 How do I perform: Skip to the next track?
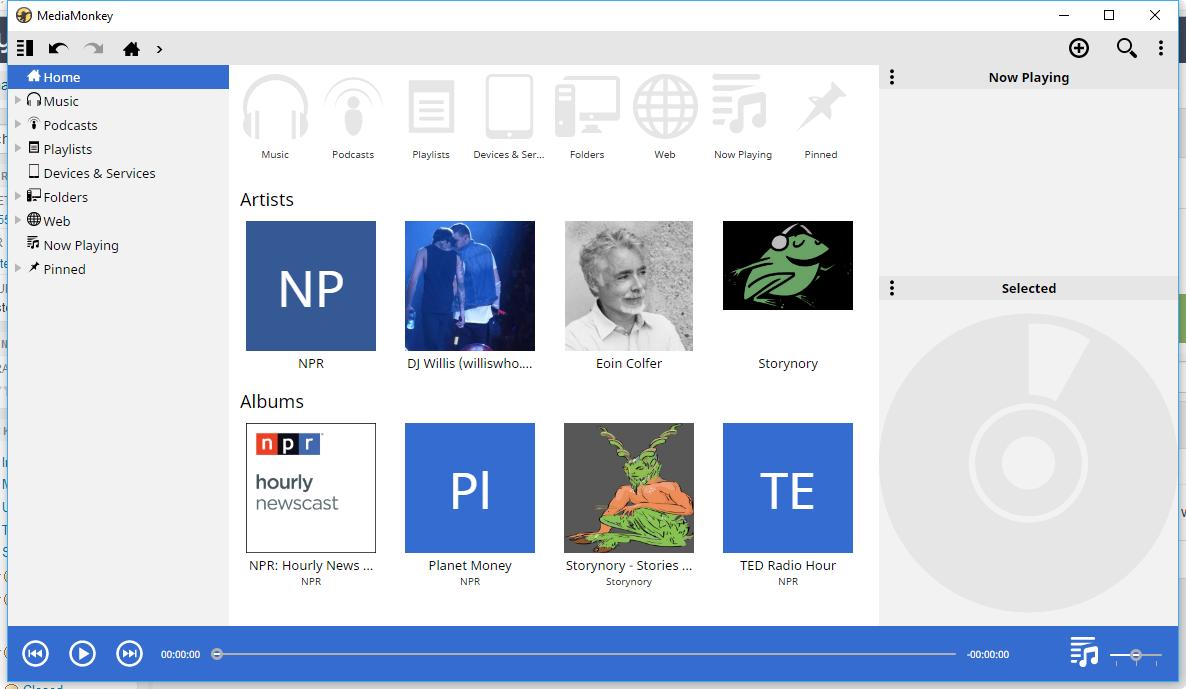pyautogui.click(x=129, y=654)
